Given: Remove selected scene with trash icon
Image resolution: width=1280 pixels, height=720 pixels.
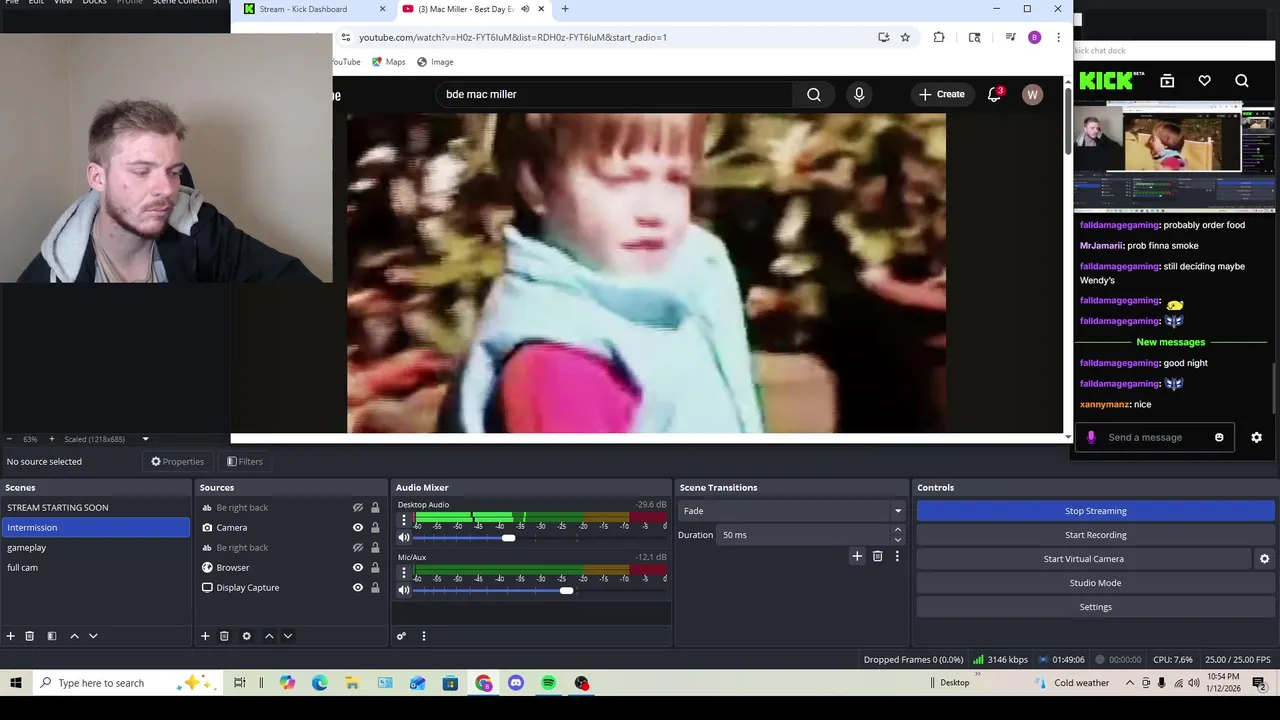Looking at the screenshot, I should coord(29,636).
